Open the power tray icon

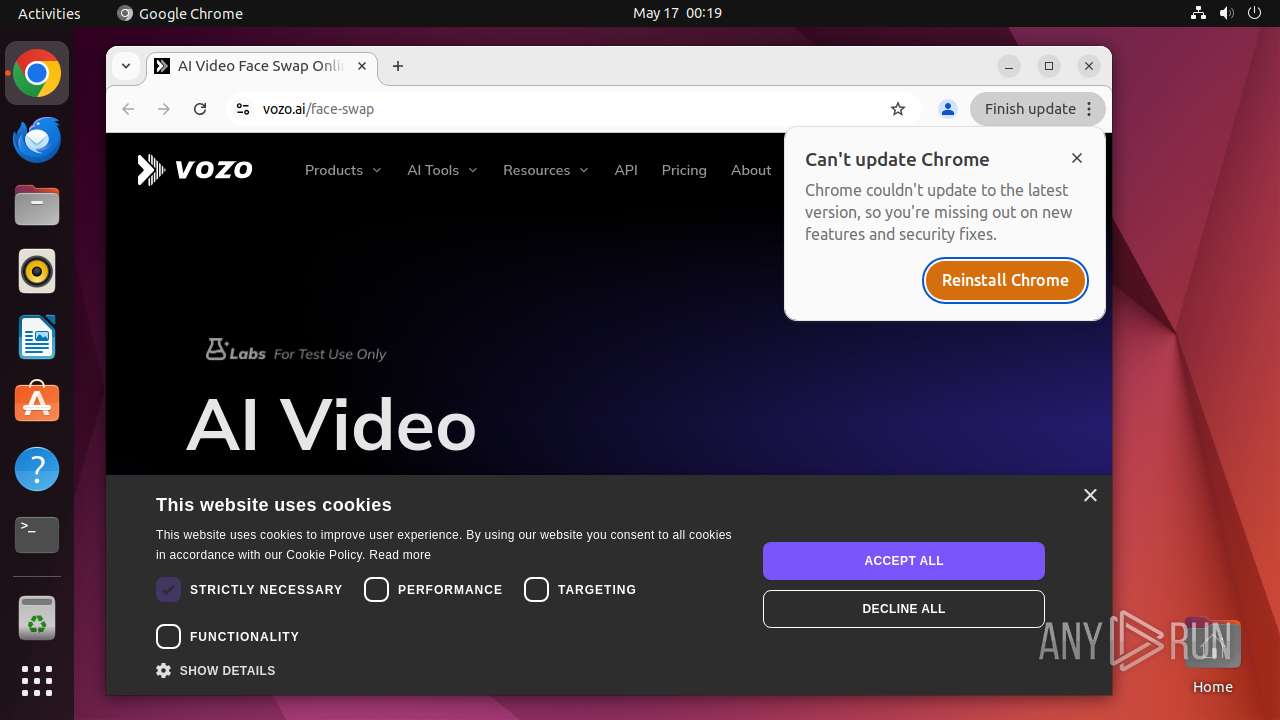(1255, 13)
